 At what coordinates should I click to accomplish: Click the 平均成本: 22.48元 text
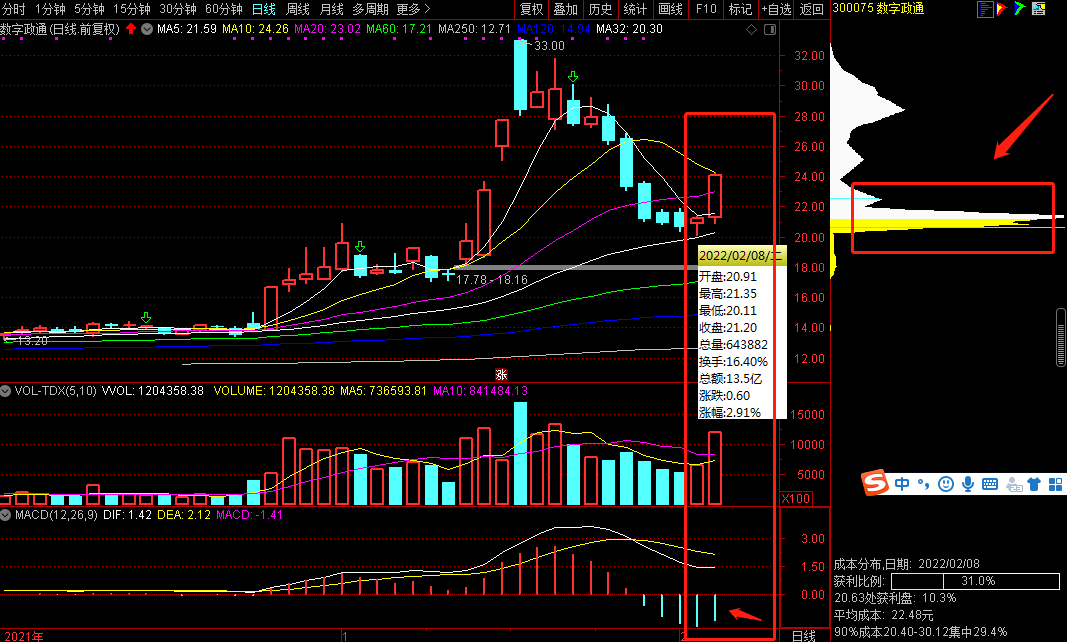[x=884, y=615]
